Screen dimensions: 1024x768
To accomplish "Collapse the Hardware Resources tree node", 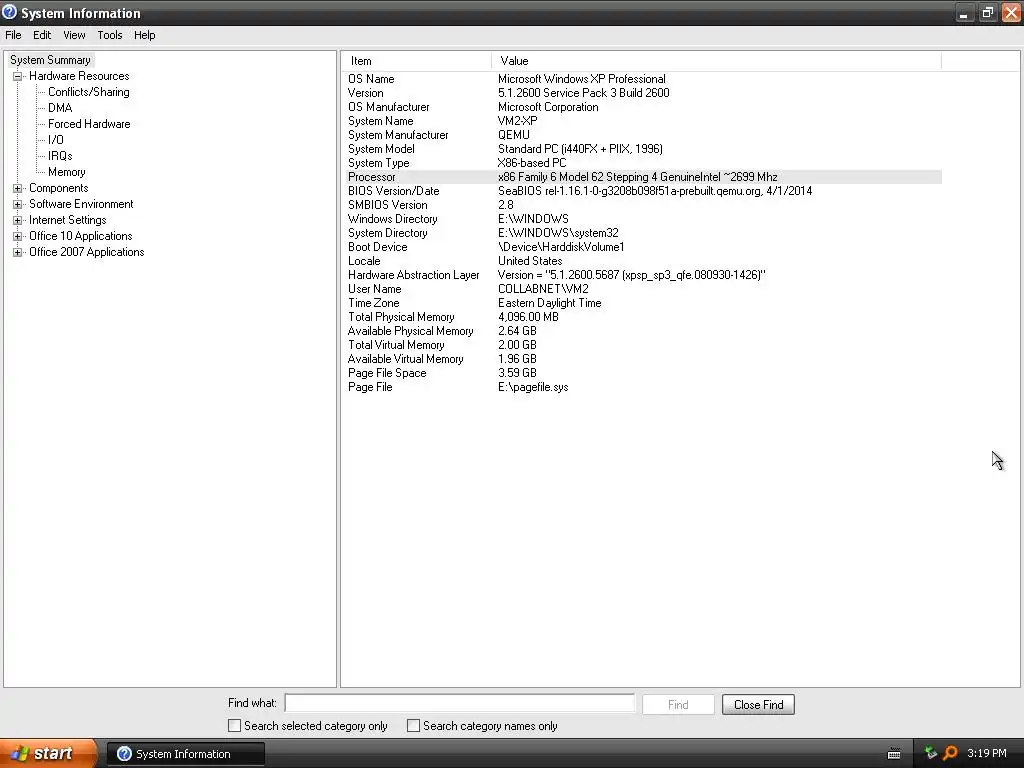I will point(18,76).
